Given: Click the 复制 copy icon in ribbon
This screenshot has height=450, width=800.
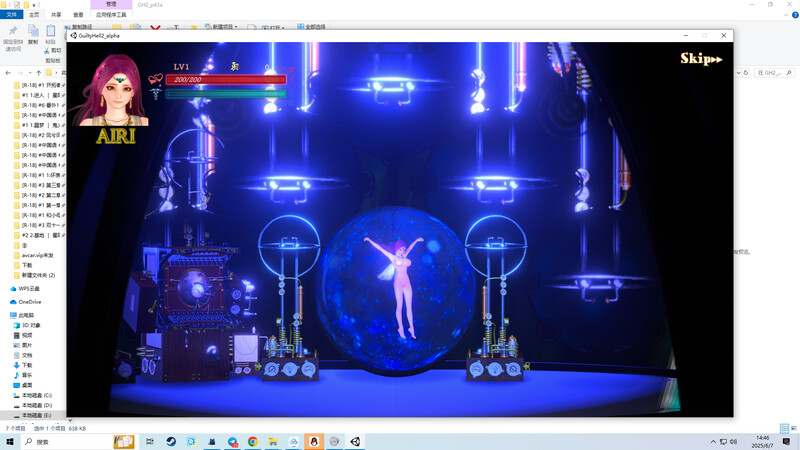Looking at the screenshot, I should [x=33, y=32].
